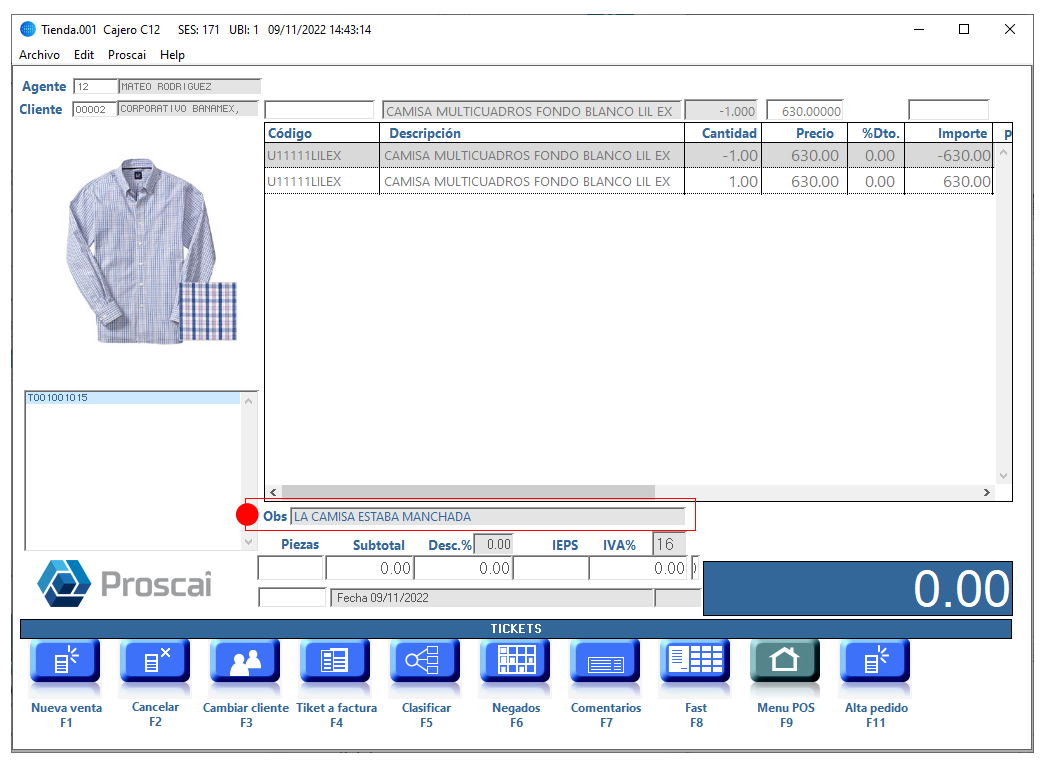Click the grid horizontal scrollbar thumb
Viewport: 1046px width, 768px height.
468,492
